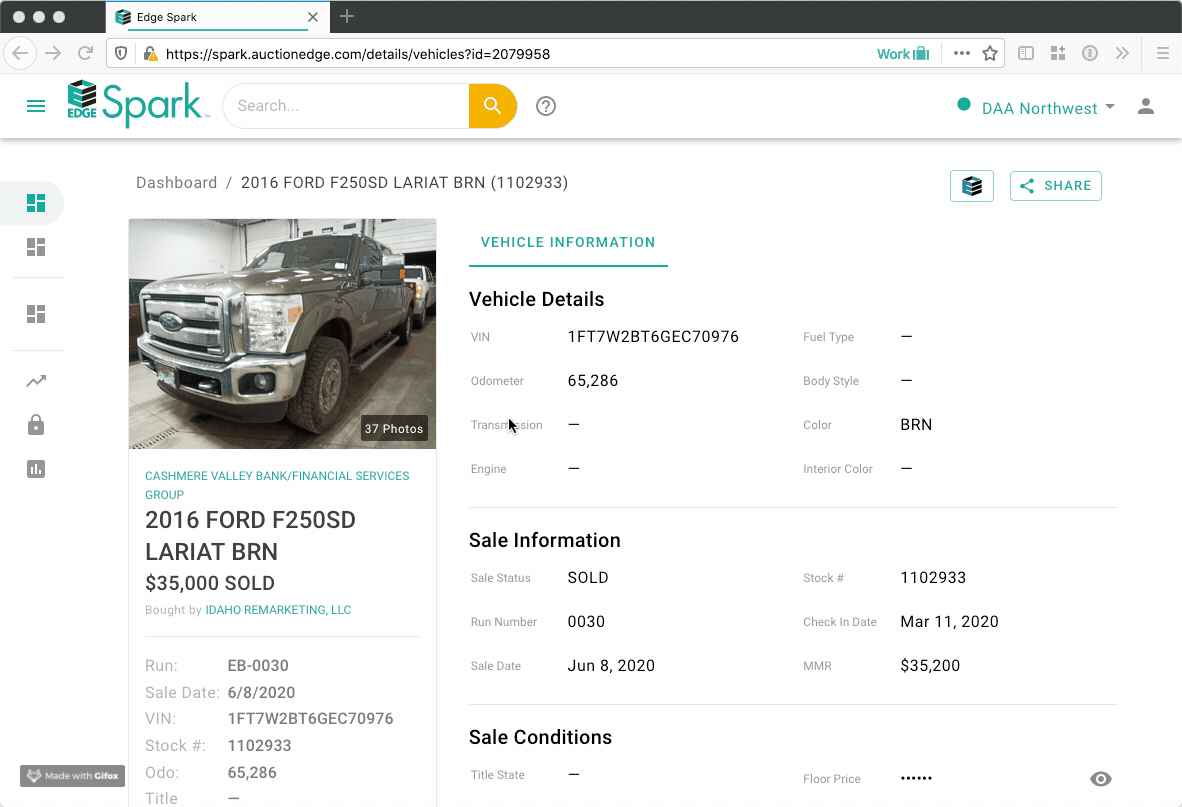The image size is (1182, 807).
Task: Click the Sale Status value SOLD
Action: click(587, 578)
